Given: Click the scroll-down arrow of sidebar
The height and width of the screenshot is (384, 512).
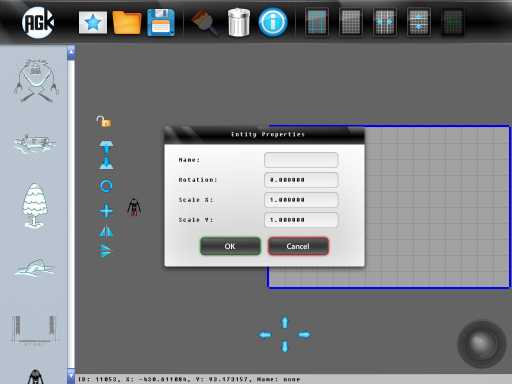Looking at the screenshot, I should [x=71, y=375].
